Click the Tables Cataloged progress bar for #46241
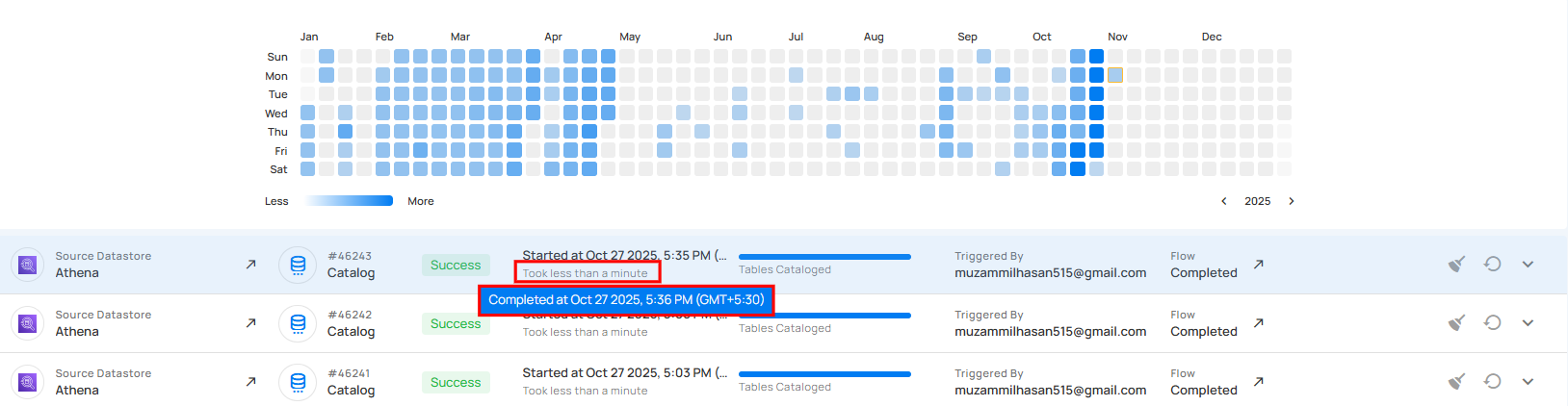 coord(824,374)
